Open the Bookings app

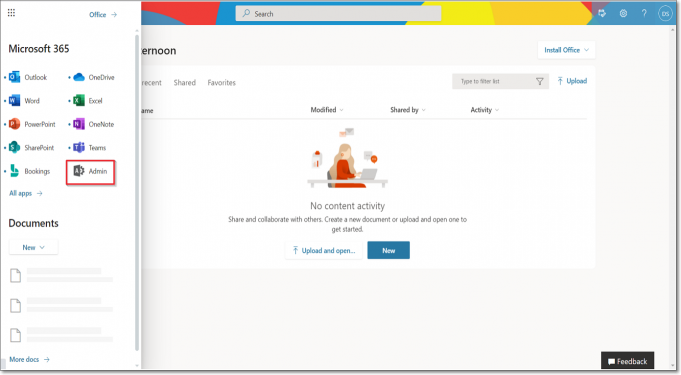[30, 171]
